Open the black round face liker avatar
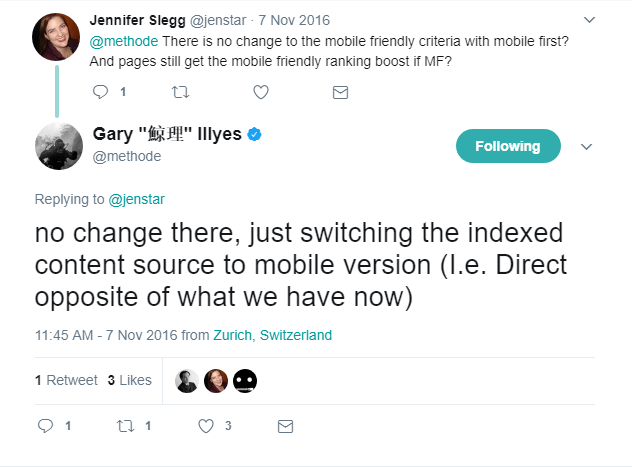This screenshot has width=632, height=467. 245,381
